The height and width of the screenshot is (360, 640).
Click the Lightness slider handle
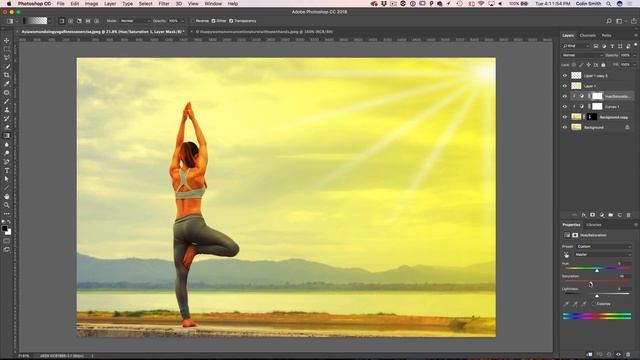coord(597,296)
